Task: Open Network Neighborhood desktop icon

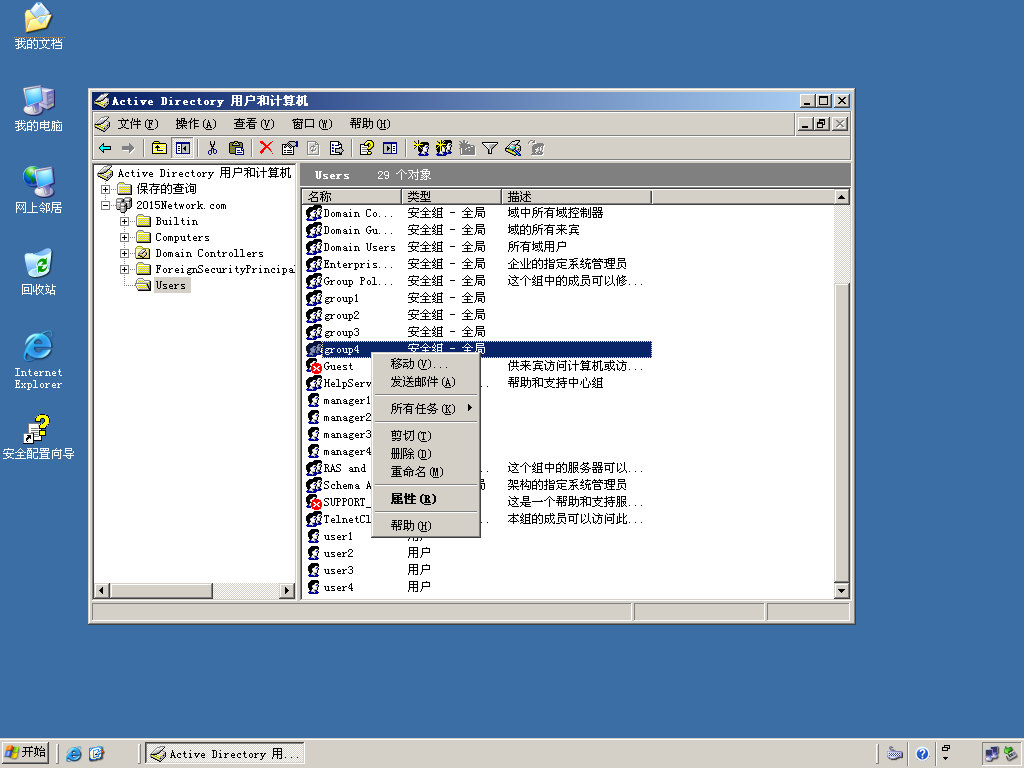Action: click(38, 191)
